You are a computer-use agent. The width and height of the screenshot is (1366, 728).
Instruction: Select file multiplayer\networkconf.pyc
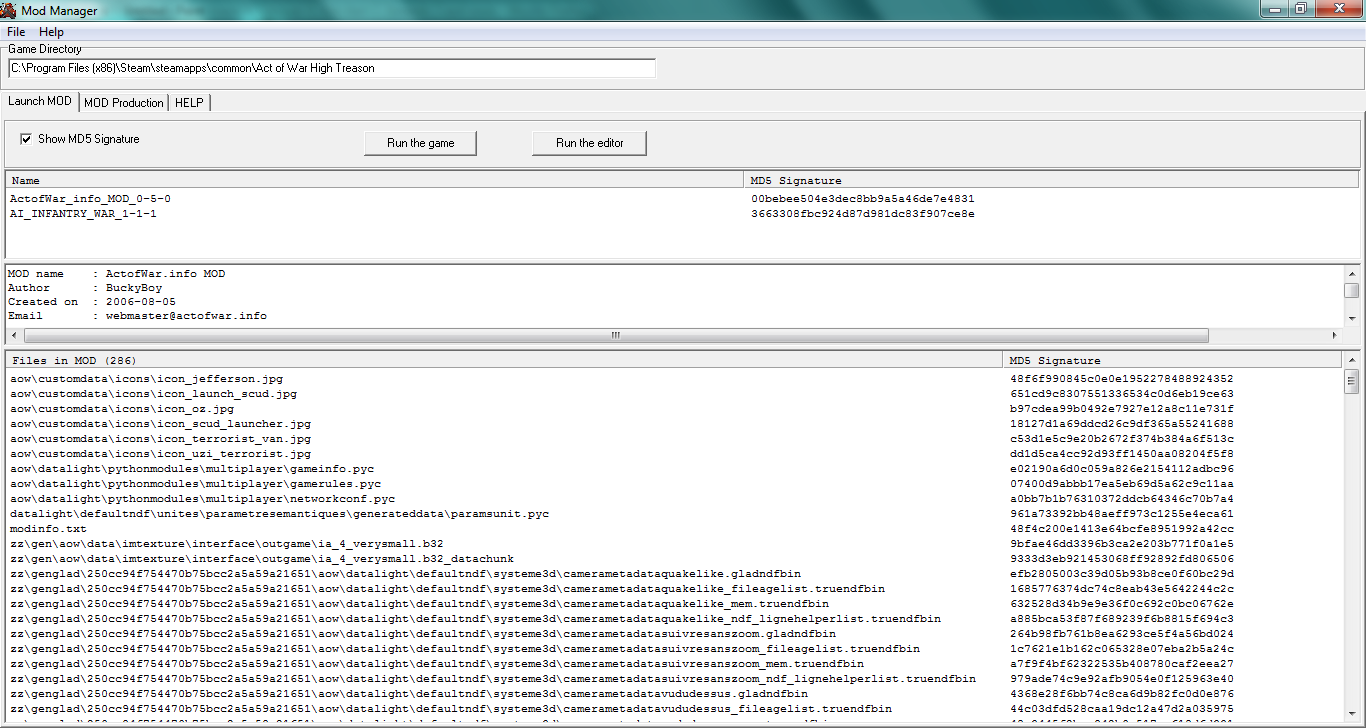[202, 499]
